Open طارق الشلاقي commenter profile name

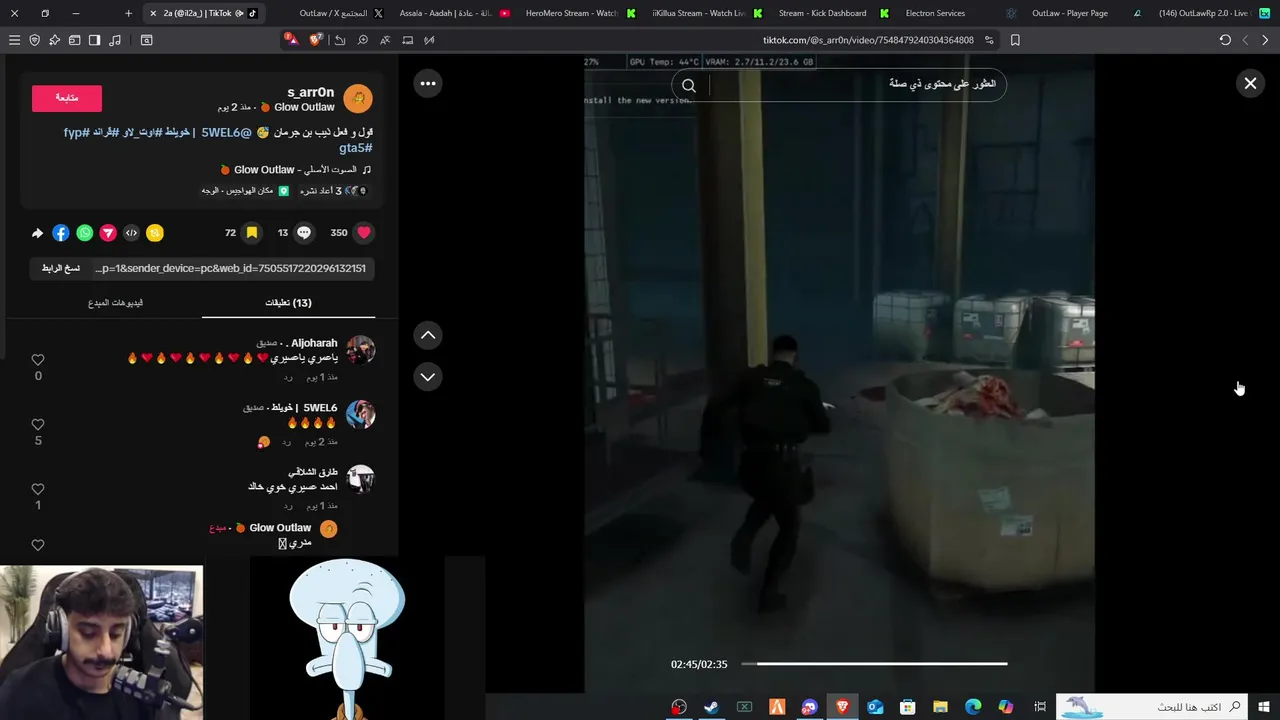[313, 472]
